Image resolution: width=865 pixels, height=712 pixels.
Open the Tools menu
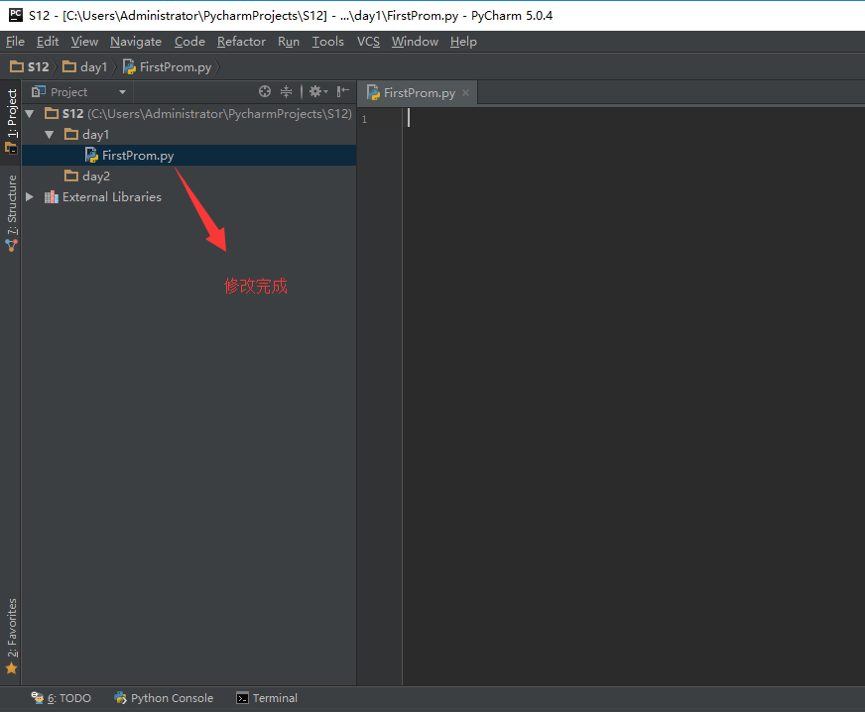[328, 41]
